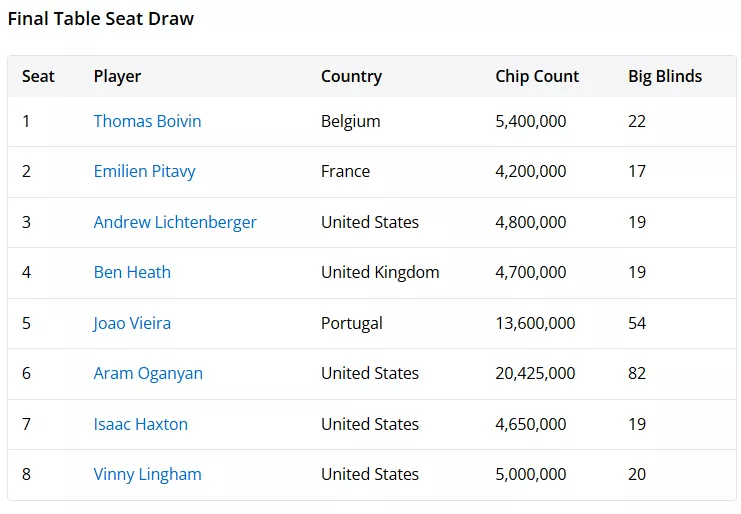Click Isaac Haxton player link
The image size is (741, 514).
coord(140,424)
